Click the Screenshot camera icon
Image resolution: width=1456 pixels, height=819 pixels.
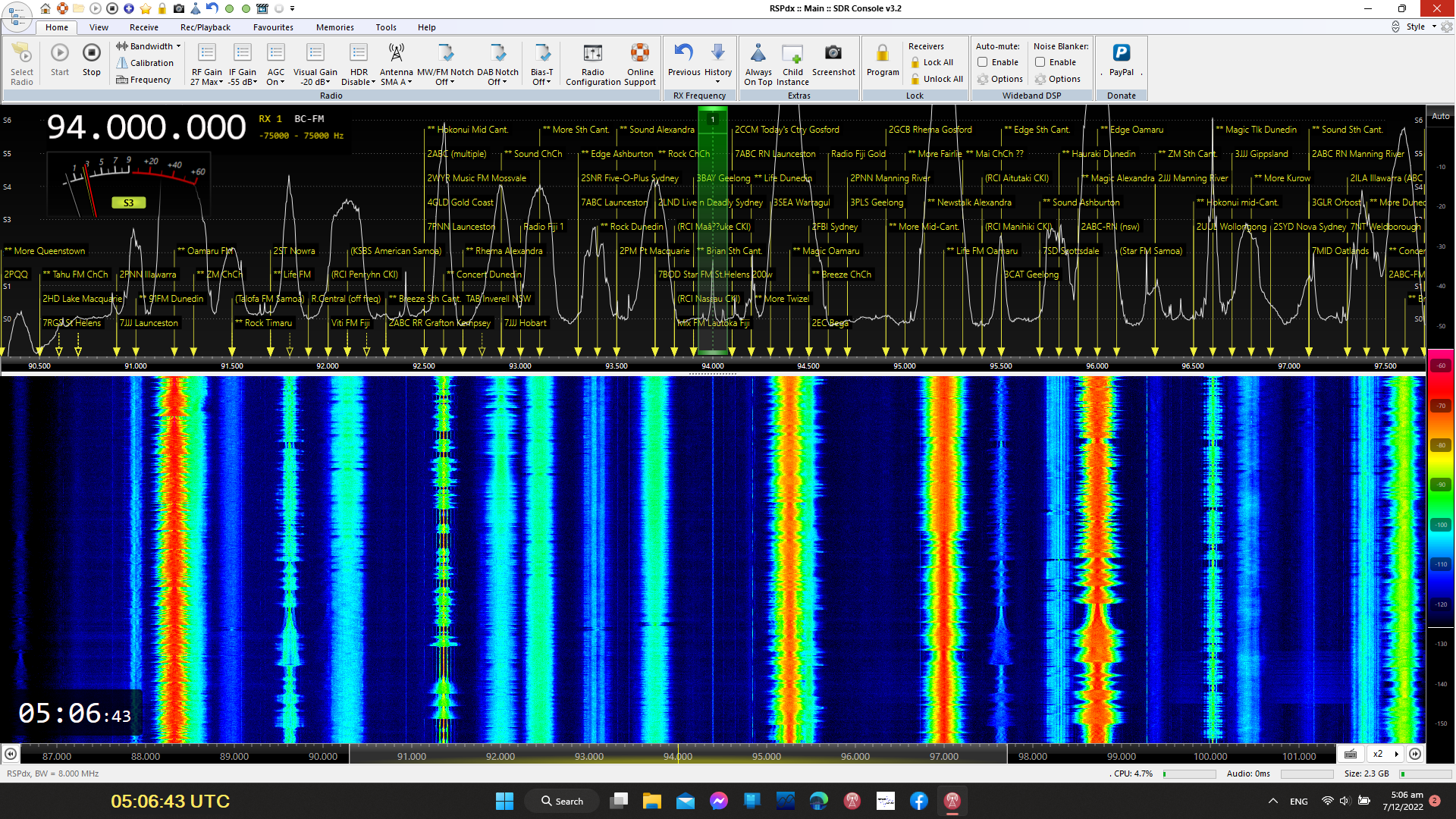833,53
